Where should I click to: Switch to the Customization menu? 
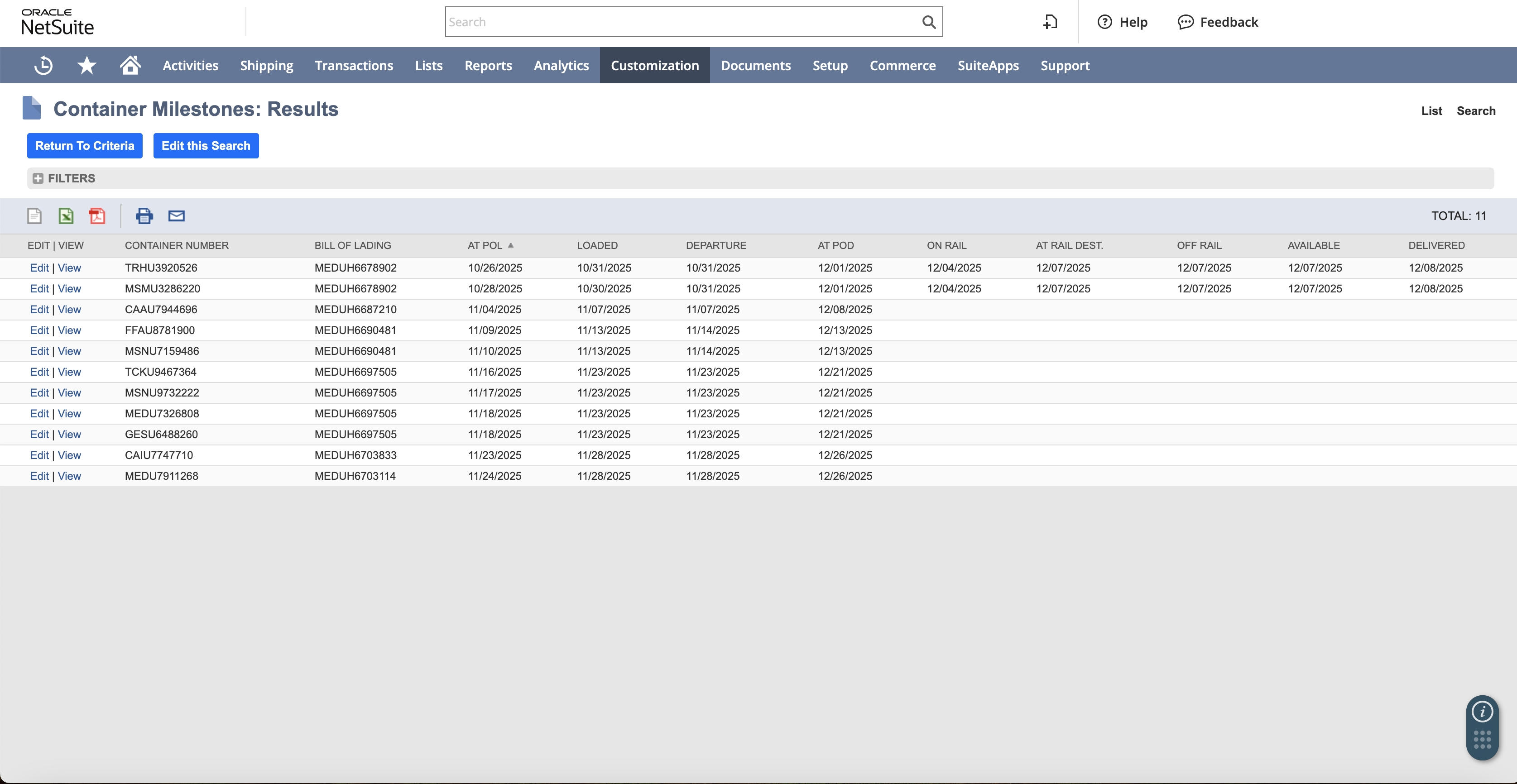[x=654, y=65]
